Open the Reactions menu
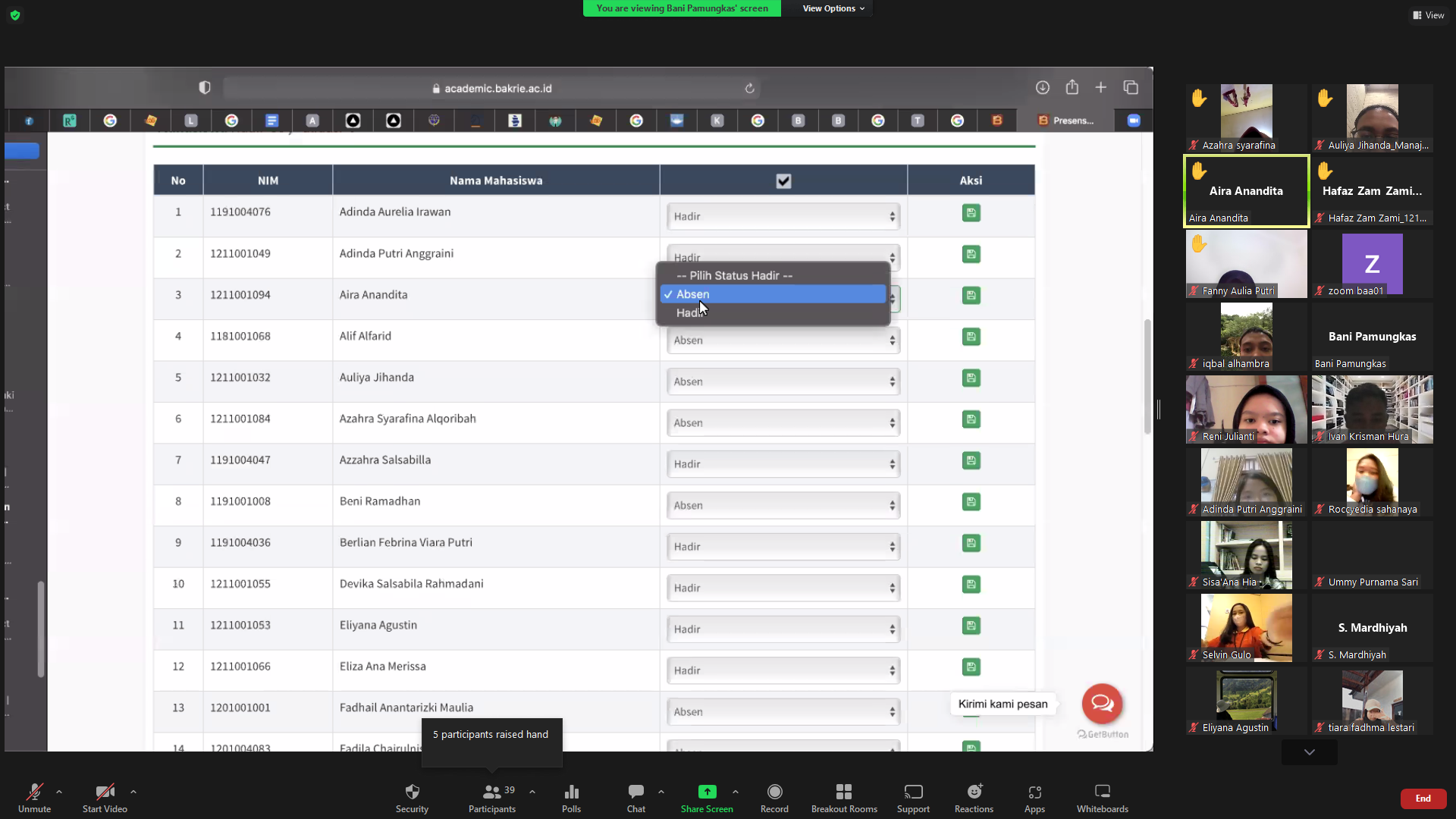1456x819 pixels. coord(974,798)
